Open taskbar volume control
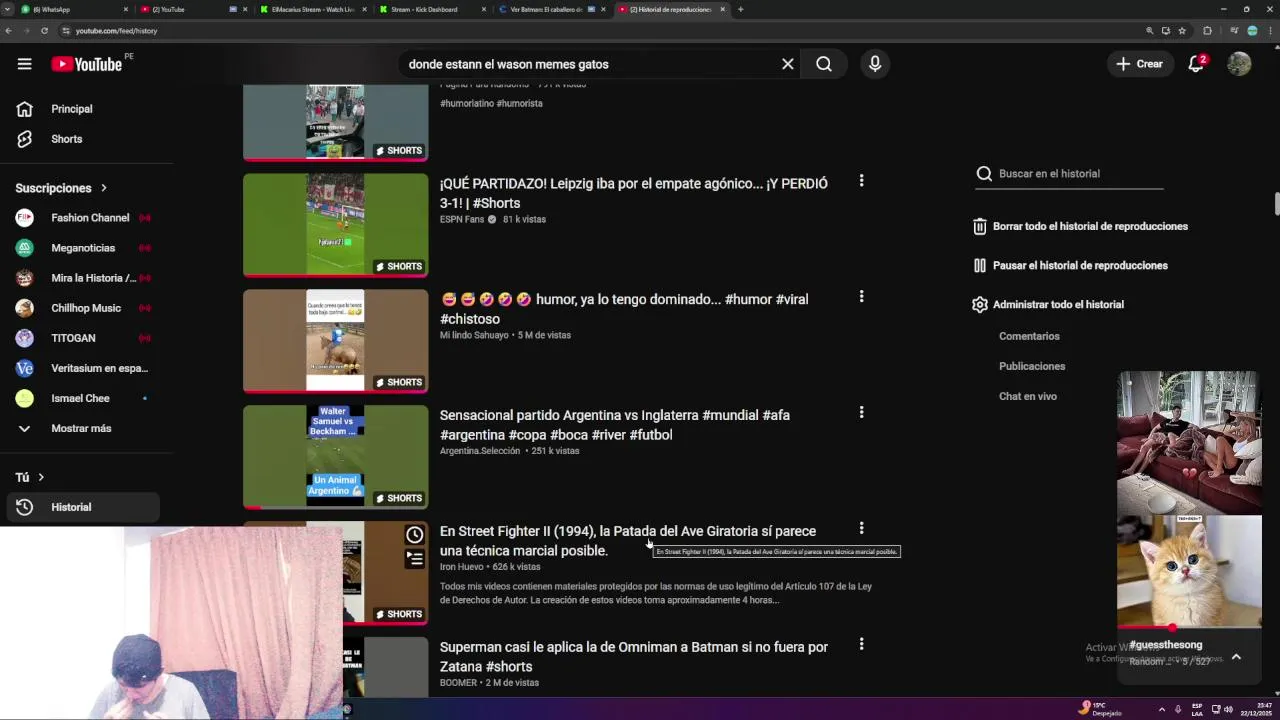This screenshot has height=720, width=1280. 1228,709
